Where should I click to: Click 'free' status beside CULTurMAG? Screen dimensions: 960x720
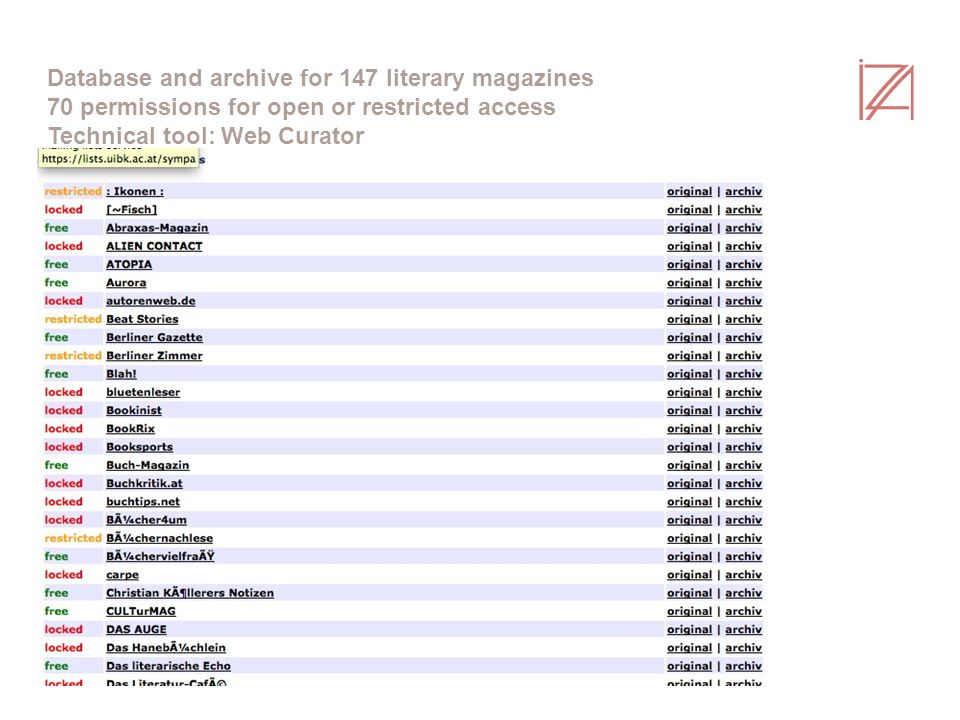pos(56,612)
